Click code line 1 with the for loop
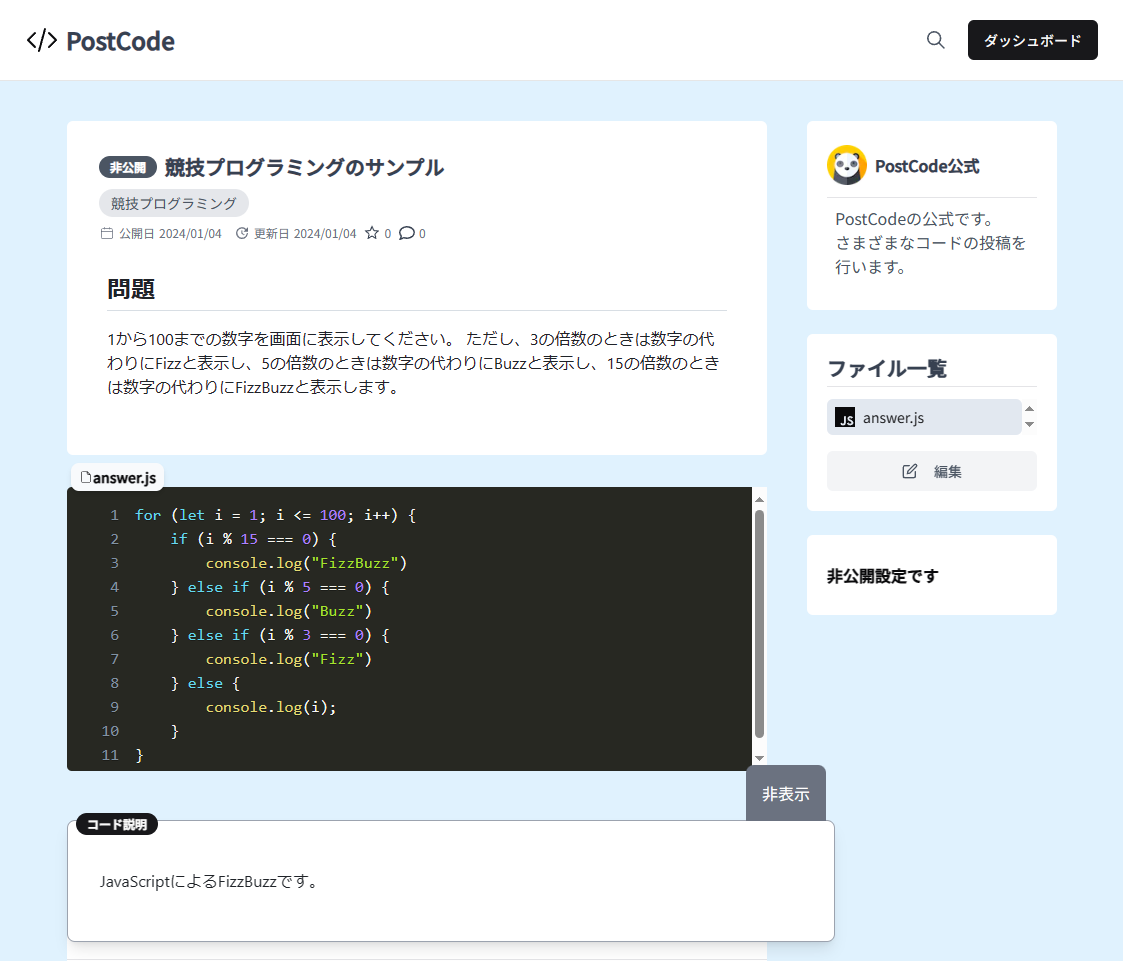 [x=275, y=515]
